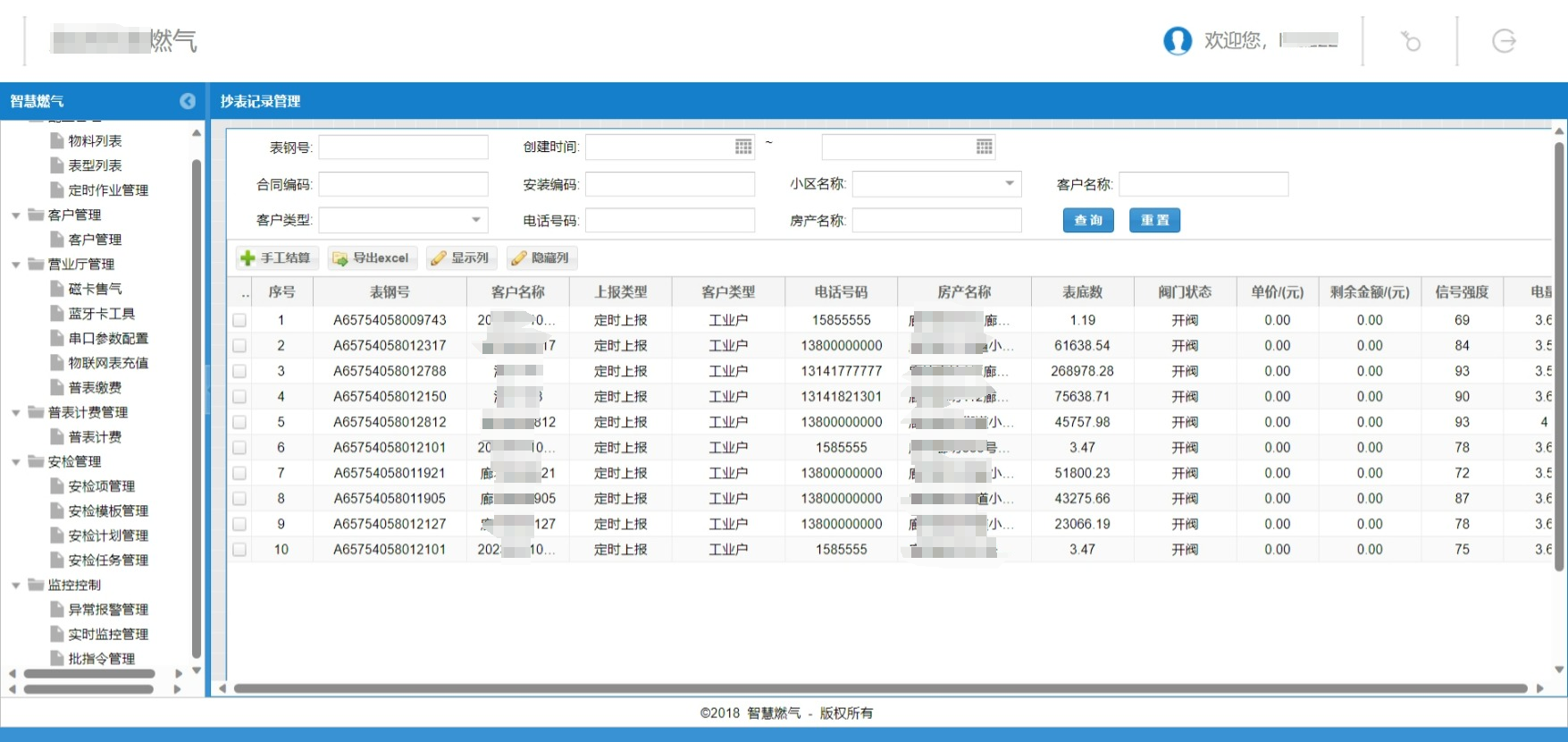Click page icon next to 串口参数配置
The height and width of the screenshot is (742, 1568).
tap(57, 338)
